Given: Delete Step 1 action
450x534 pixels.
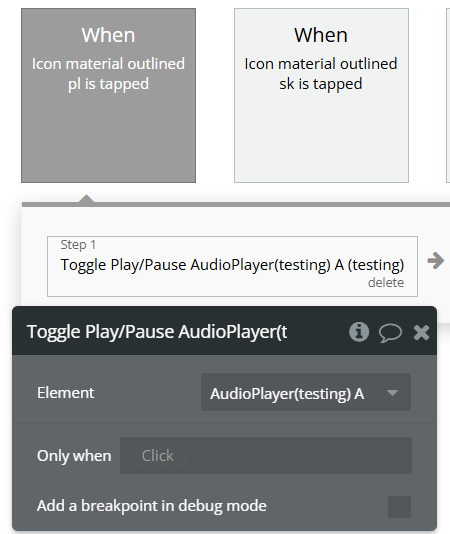Looking at the screenshot, I should pyautogui.click(x=386, y=283).
